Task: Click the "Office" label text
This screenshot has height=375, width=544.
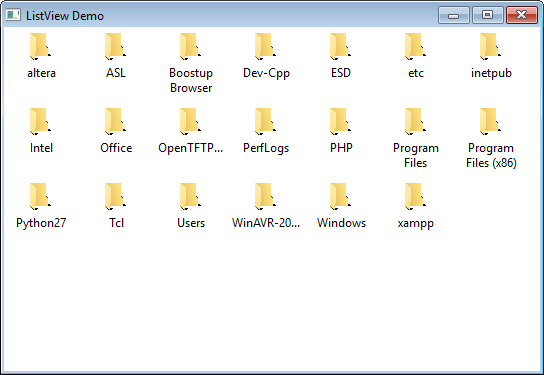Action: point(116,148)
